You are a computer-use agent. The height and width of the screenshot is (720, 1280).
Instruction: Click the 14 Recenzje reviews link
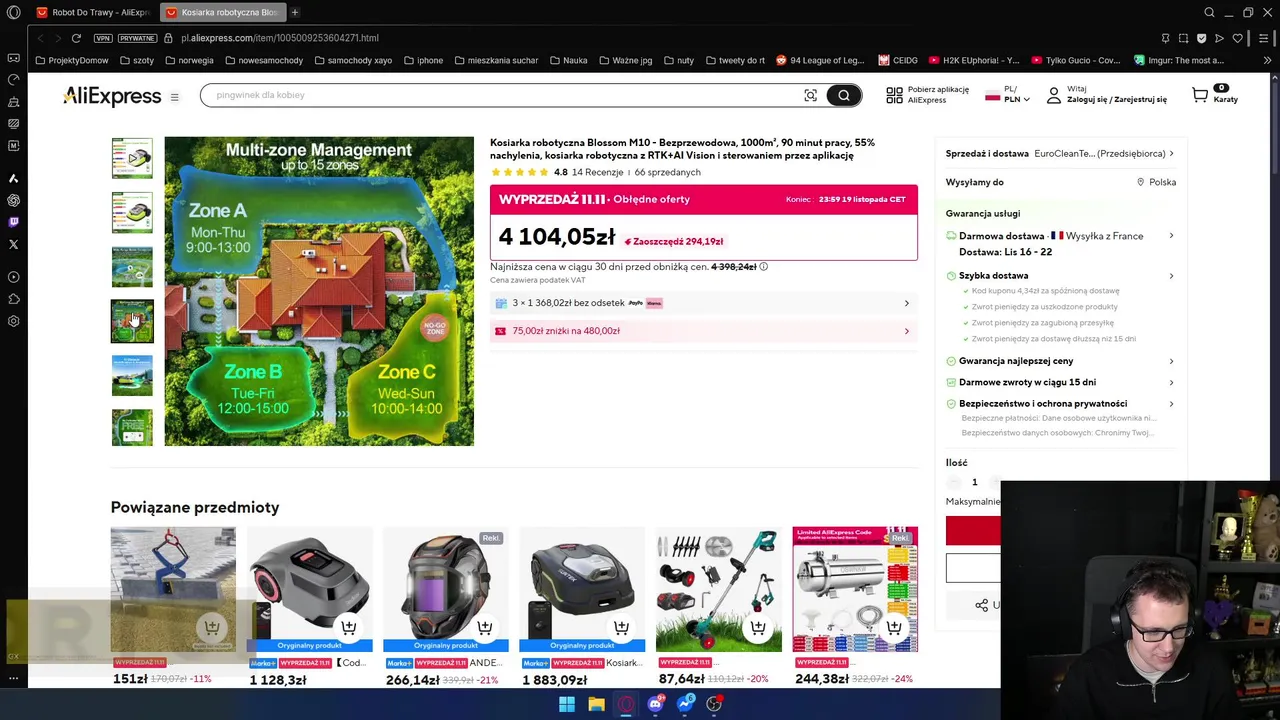pos(597,172)
